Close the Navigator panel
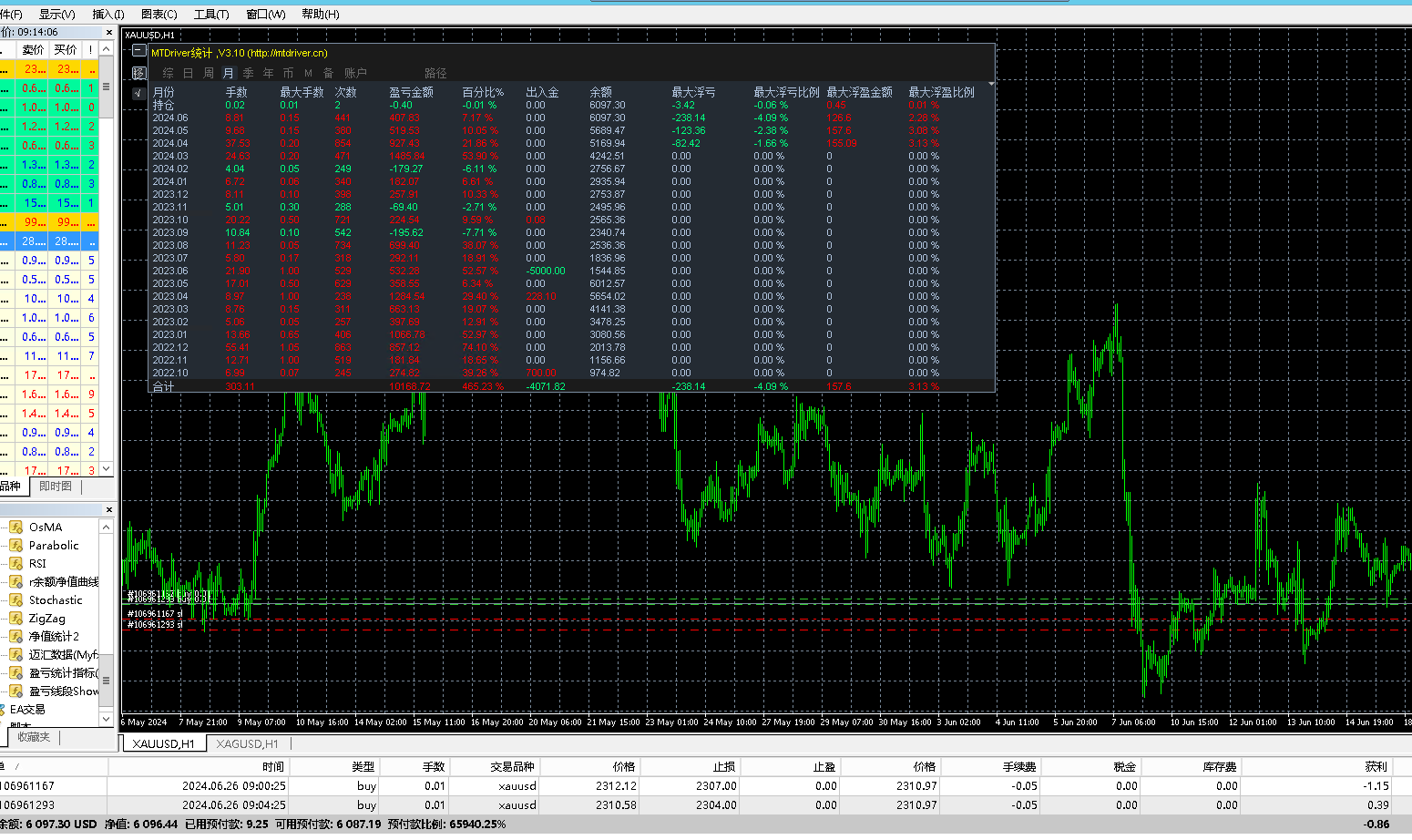Screen dimensions: 1412x840 coord(109,510)
